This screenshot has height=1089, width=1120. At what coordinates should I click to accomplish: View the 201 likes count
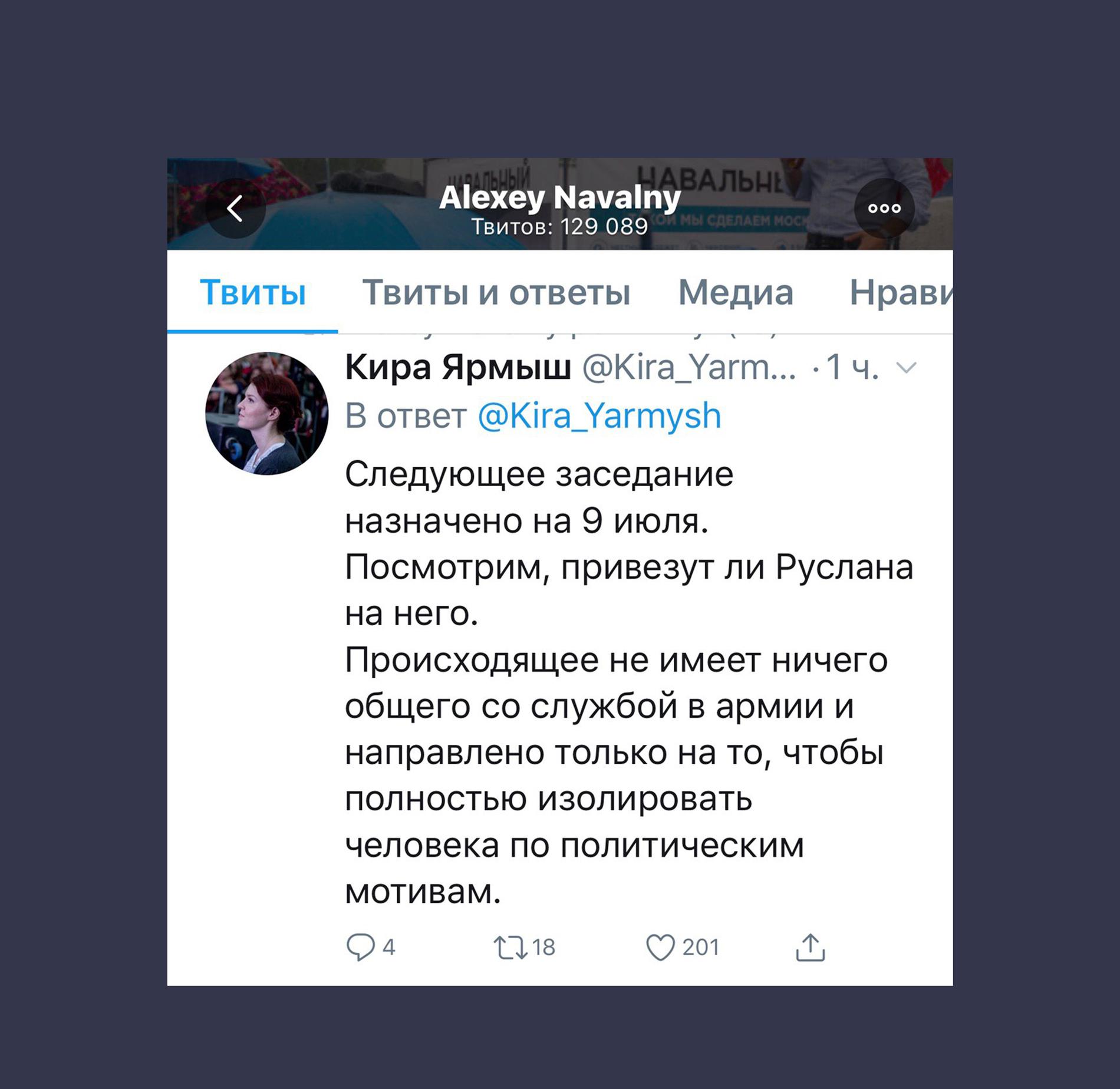(701, 948)
